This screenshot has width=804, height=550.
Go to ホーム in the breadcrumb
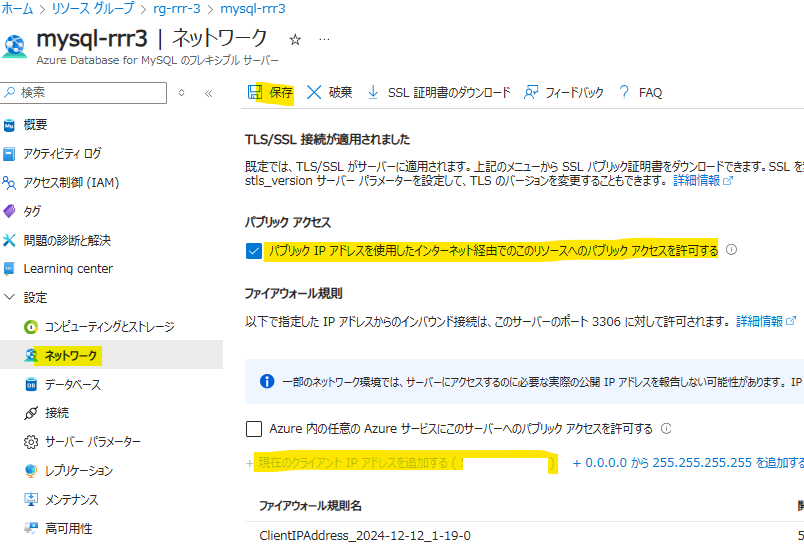(x=17, y=9)
